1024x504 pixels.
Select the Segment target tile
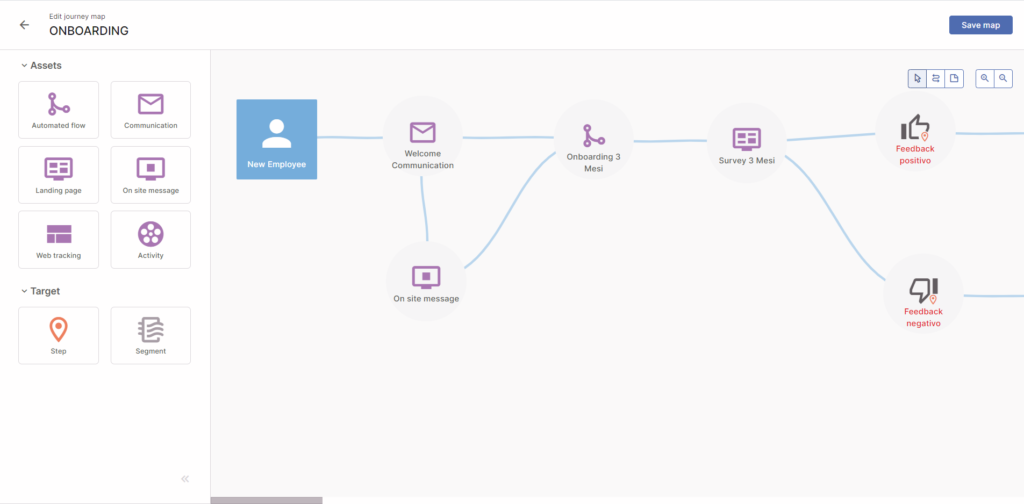(151, 336)
